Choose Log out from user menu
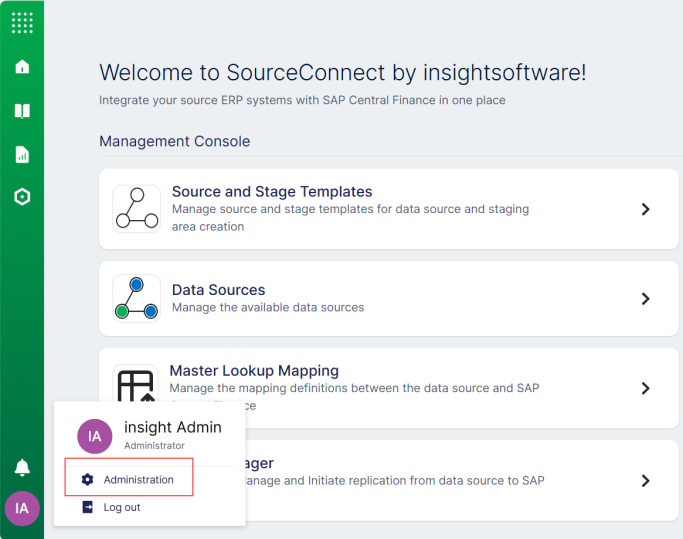This screenshot has width=683, height=539. tap(122, 507)
